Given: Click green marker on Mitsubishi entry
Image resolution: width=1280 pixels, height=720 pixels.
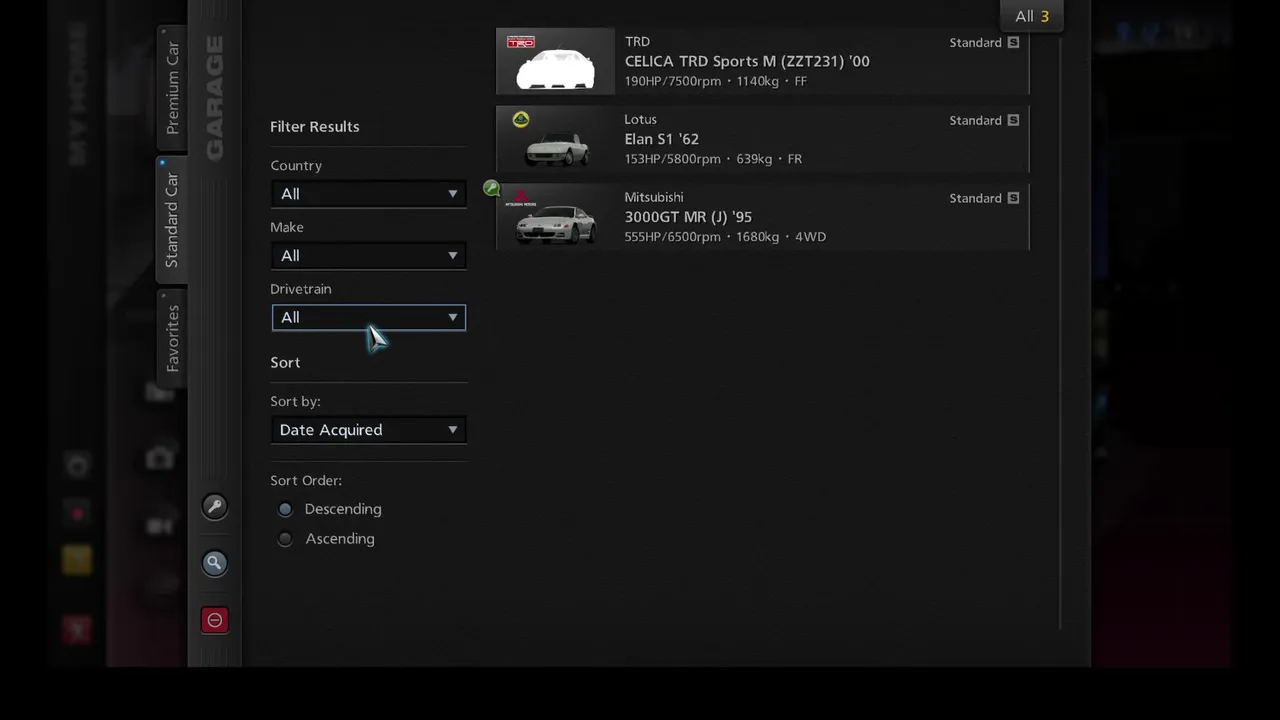Looking at the screenshot, I should click(x=491, y=188).
